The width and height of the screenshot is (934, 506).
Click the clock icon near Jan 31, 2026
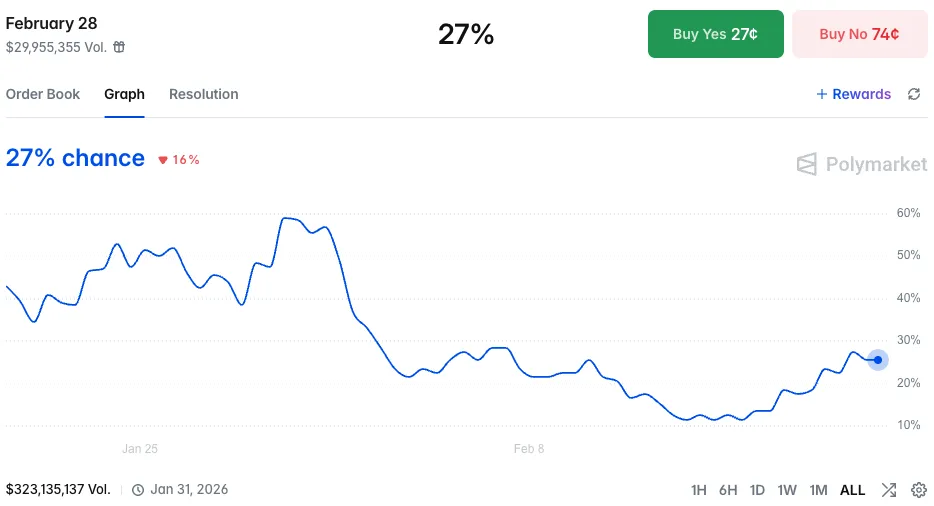pos(138,490)
